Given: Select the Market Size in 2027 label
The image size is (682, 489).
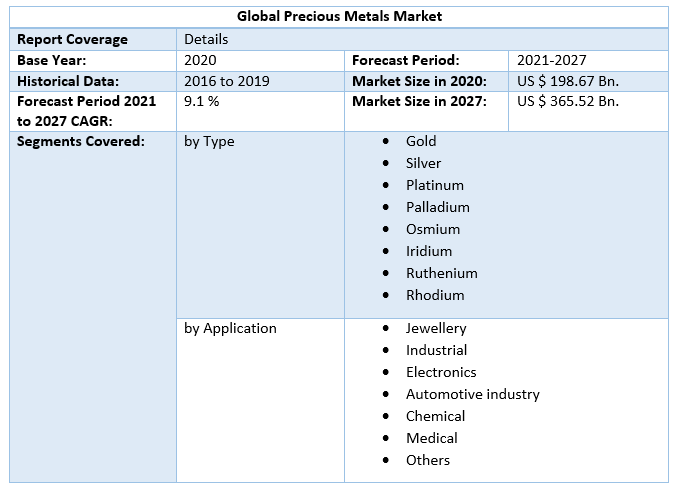Looking at the screenshot, I should (x=419, y=101).
